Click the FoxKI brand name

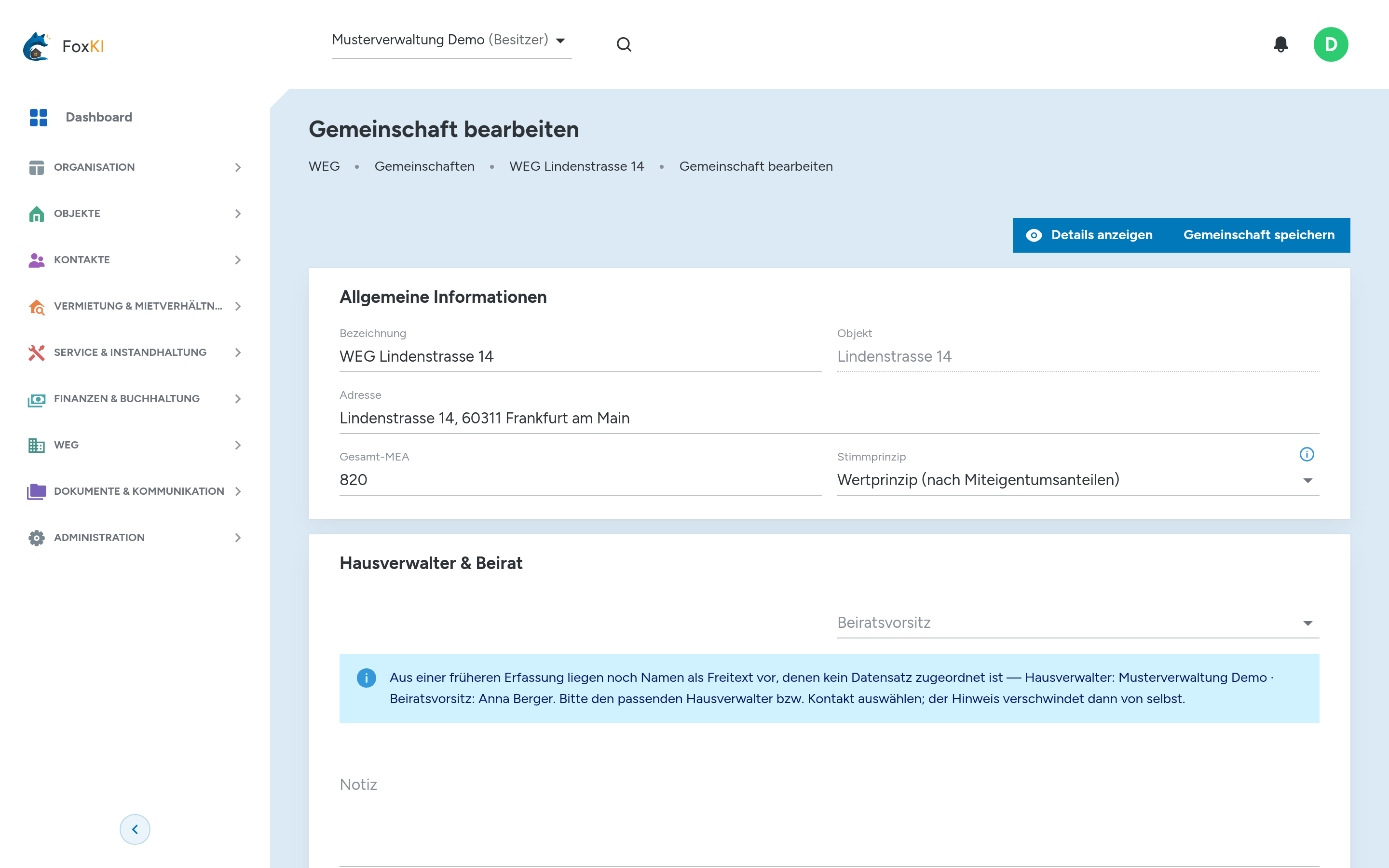pyautogui.click(x=83, y=46)
